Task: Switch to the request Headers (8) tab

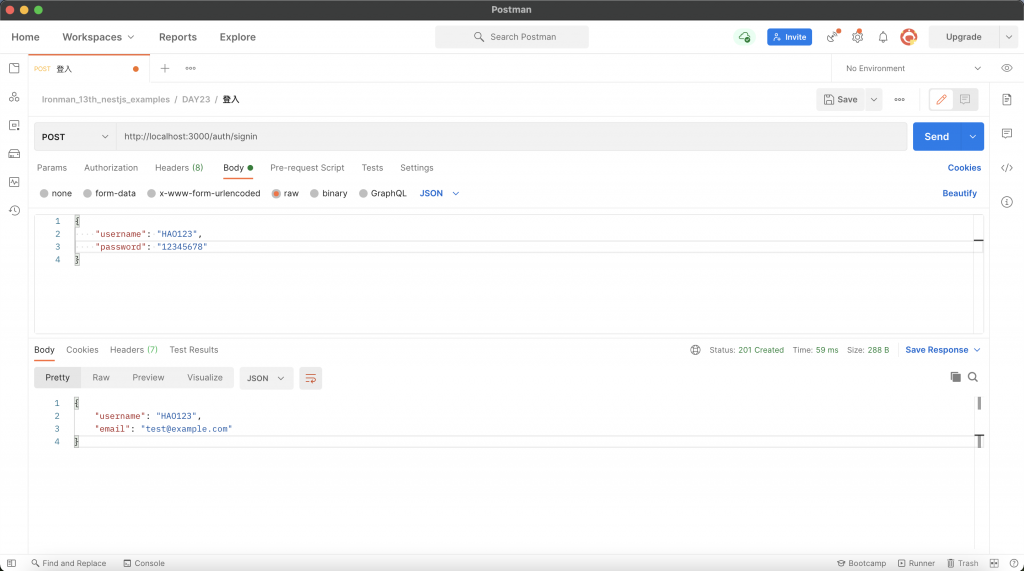Action: (x=179, y=168)
